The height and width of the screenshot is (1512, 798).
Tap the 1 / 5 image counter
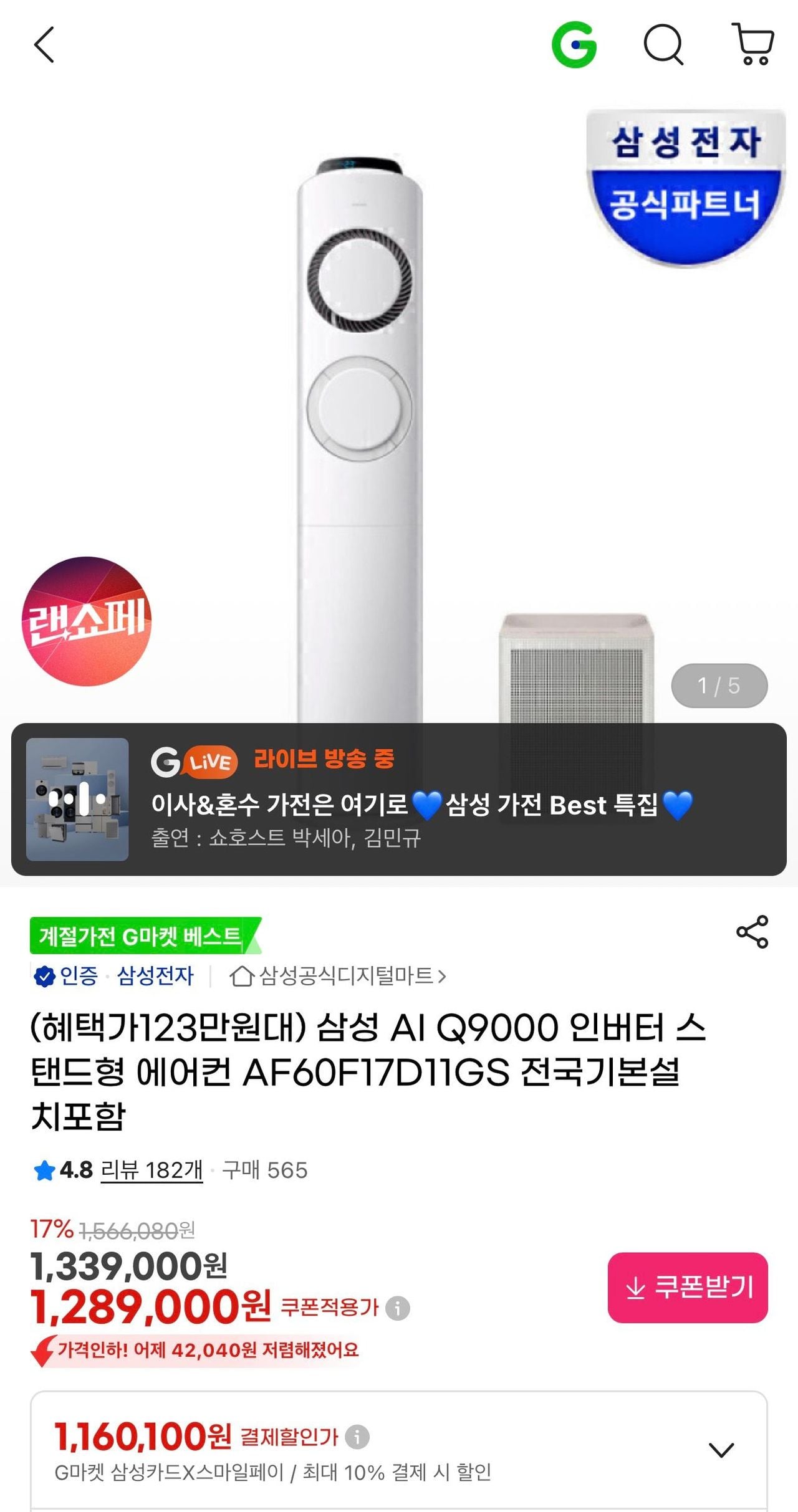719,686
